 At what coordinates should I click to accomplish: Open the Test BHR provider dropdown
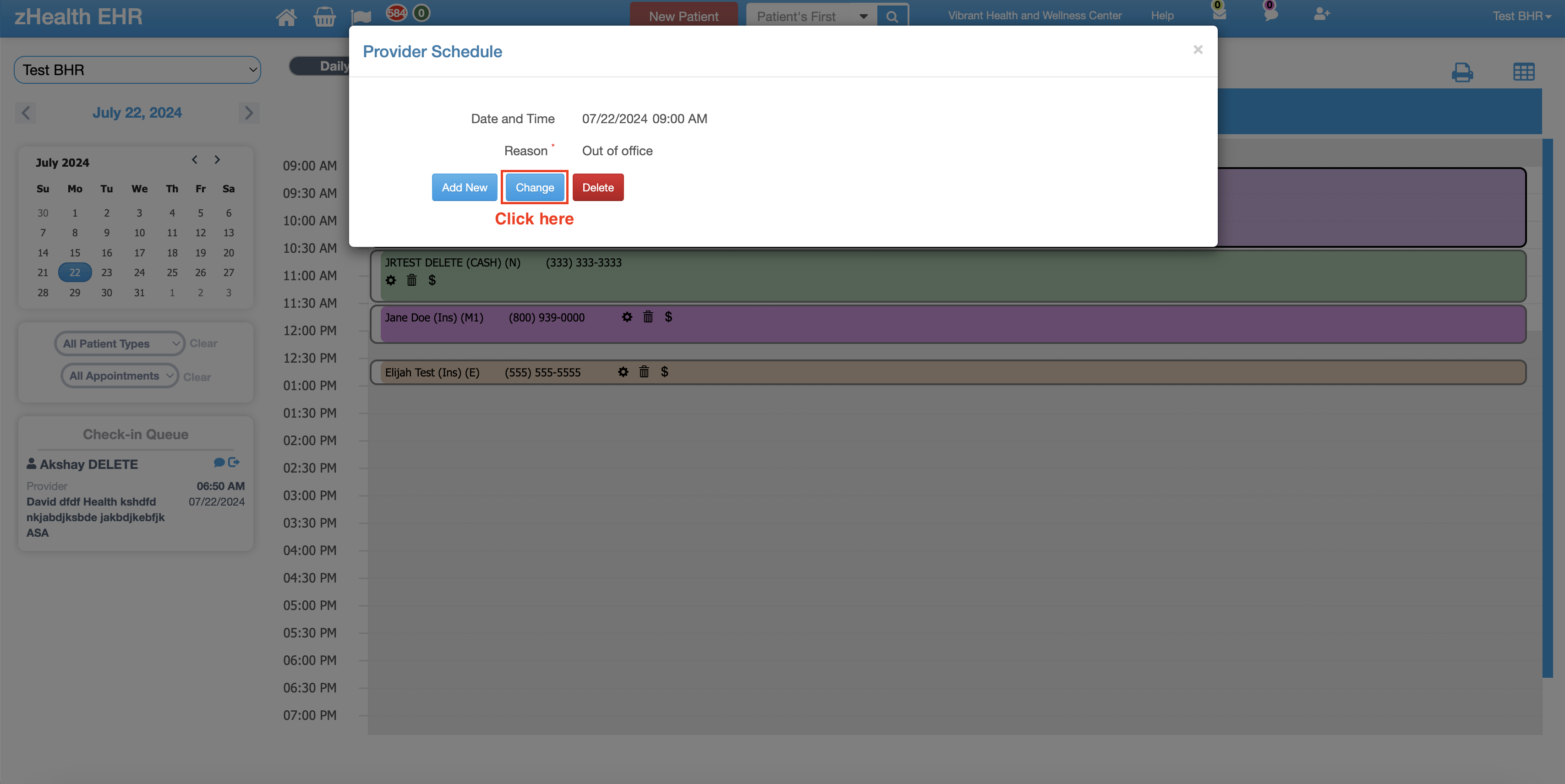point(137,70)
